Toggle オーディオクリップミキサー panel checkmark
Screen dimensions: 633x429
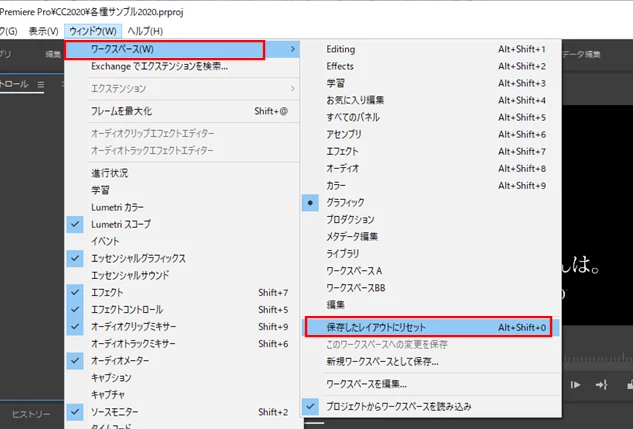click(x=75, y=326)
